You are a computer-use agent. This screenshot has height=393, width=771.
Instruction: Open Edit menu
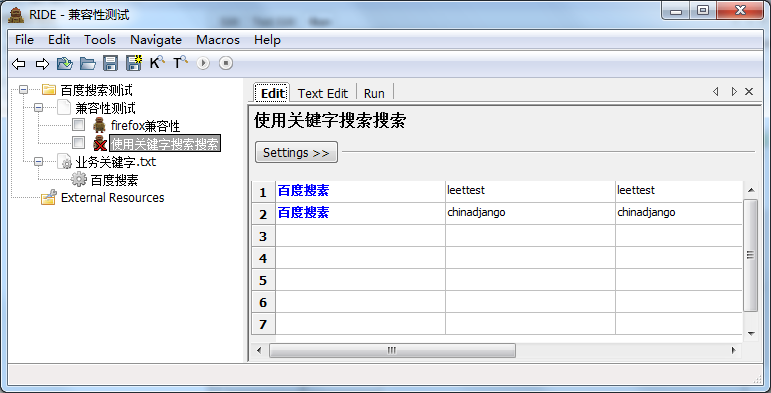click(x=59, y=40)
